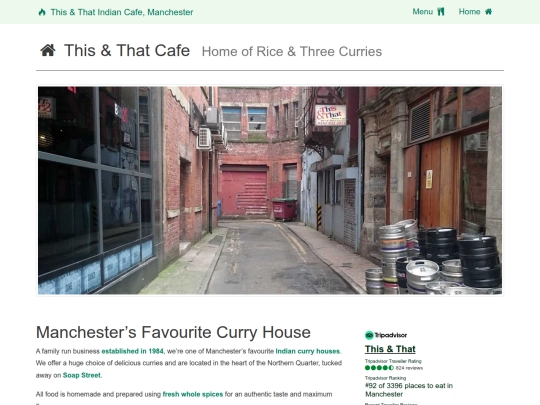The height and width of the screenshot is (405, 540).
Task: Click the fork and knife Menu icon
Action: [441, 12]
